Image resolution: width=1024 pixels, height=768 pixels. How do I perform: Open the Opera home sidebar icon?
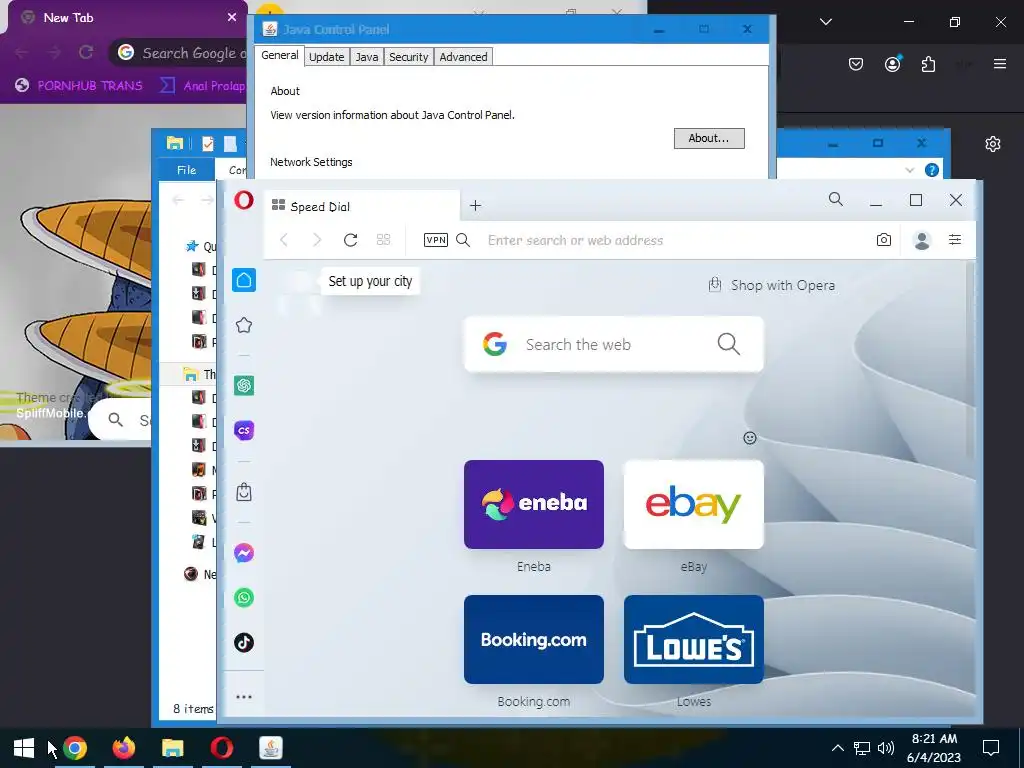click(x=244, y=280)
